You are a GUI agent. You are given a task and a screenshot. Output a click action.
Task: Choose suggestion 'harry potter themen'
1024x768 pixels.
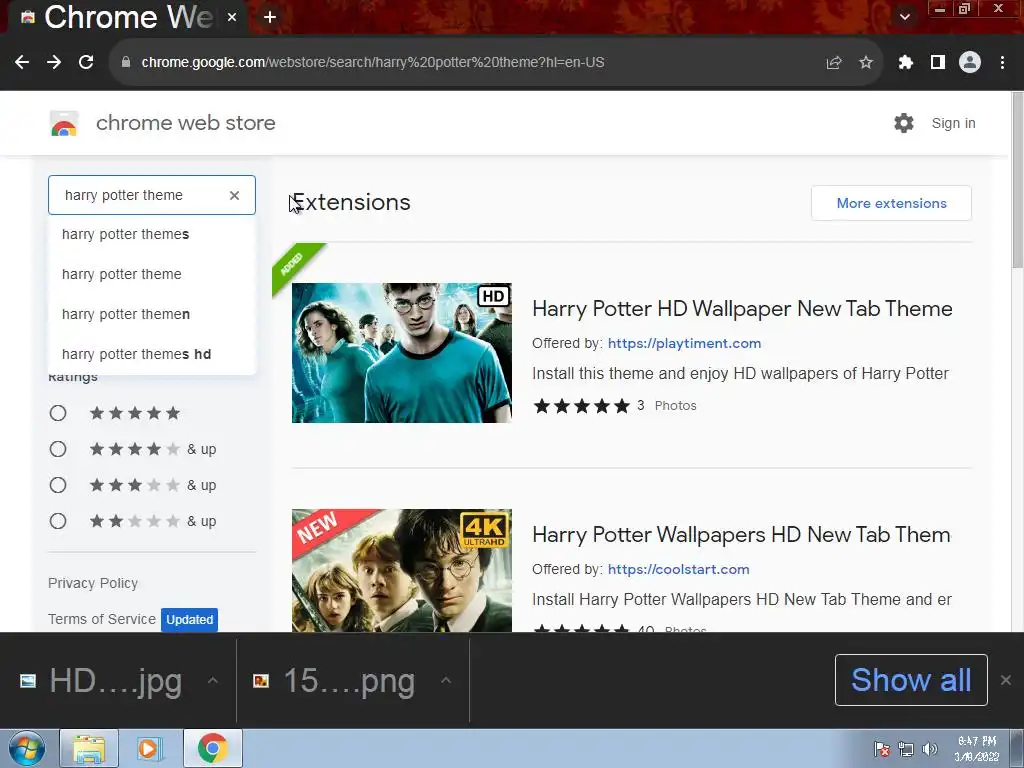click(152, 314)
